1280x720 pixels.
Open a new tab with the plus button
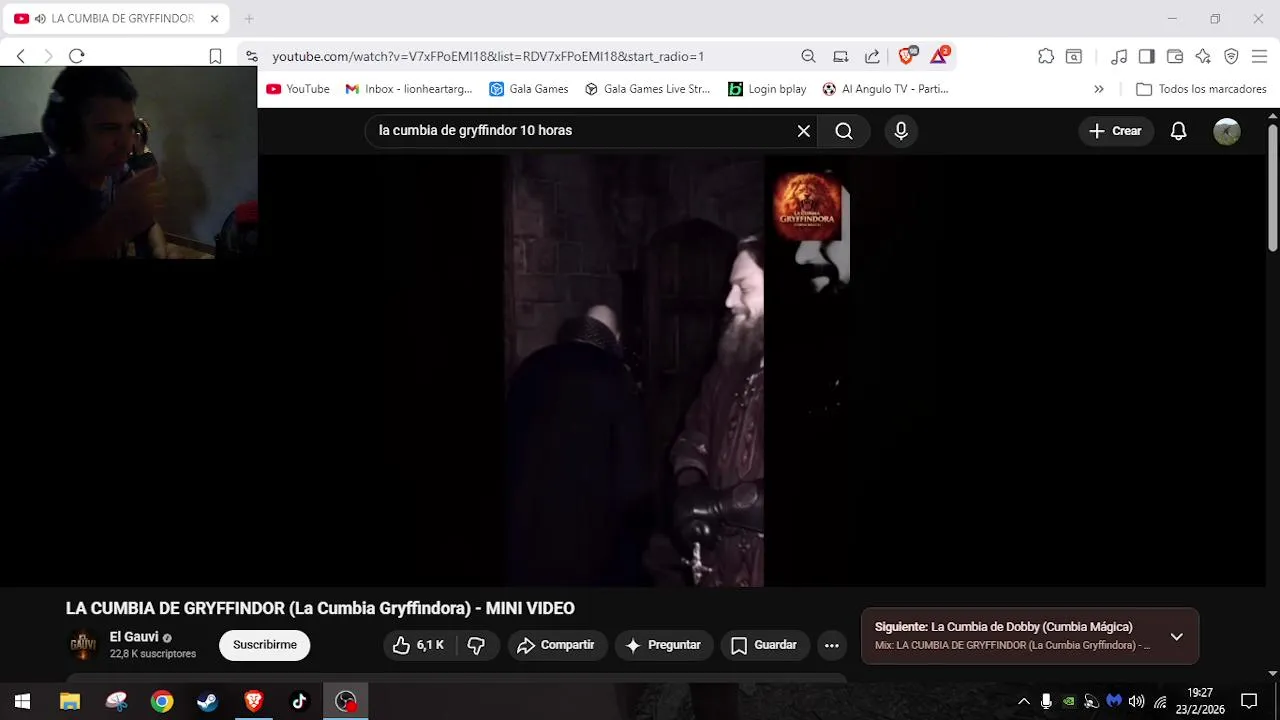pyautogui.click(x=249, y=19)
